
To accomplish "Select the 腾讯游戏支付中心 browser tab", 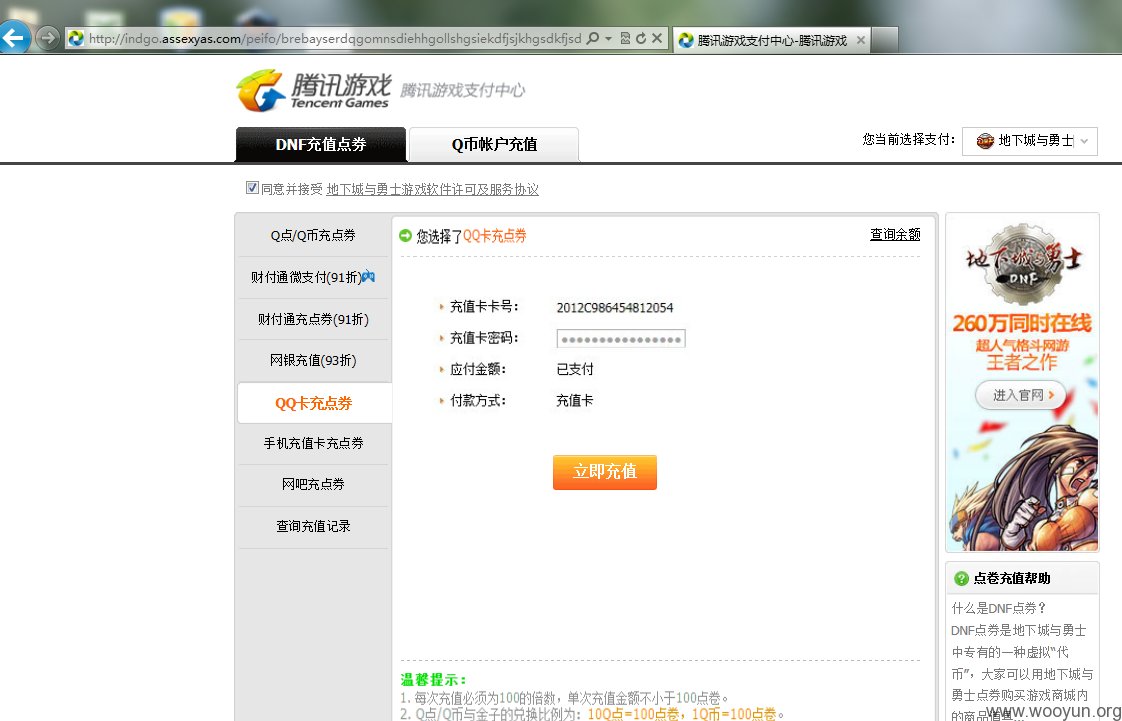I will (x=771, y=40).
